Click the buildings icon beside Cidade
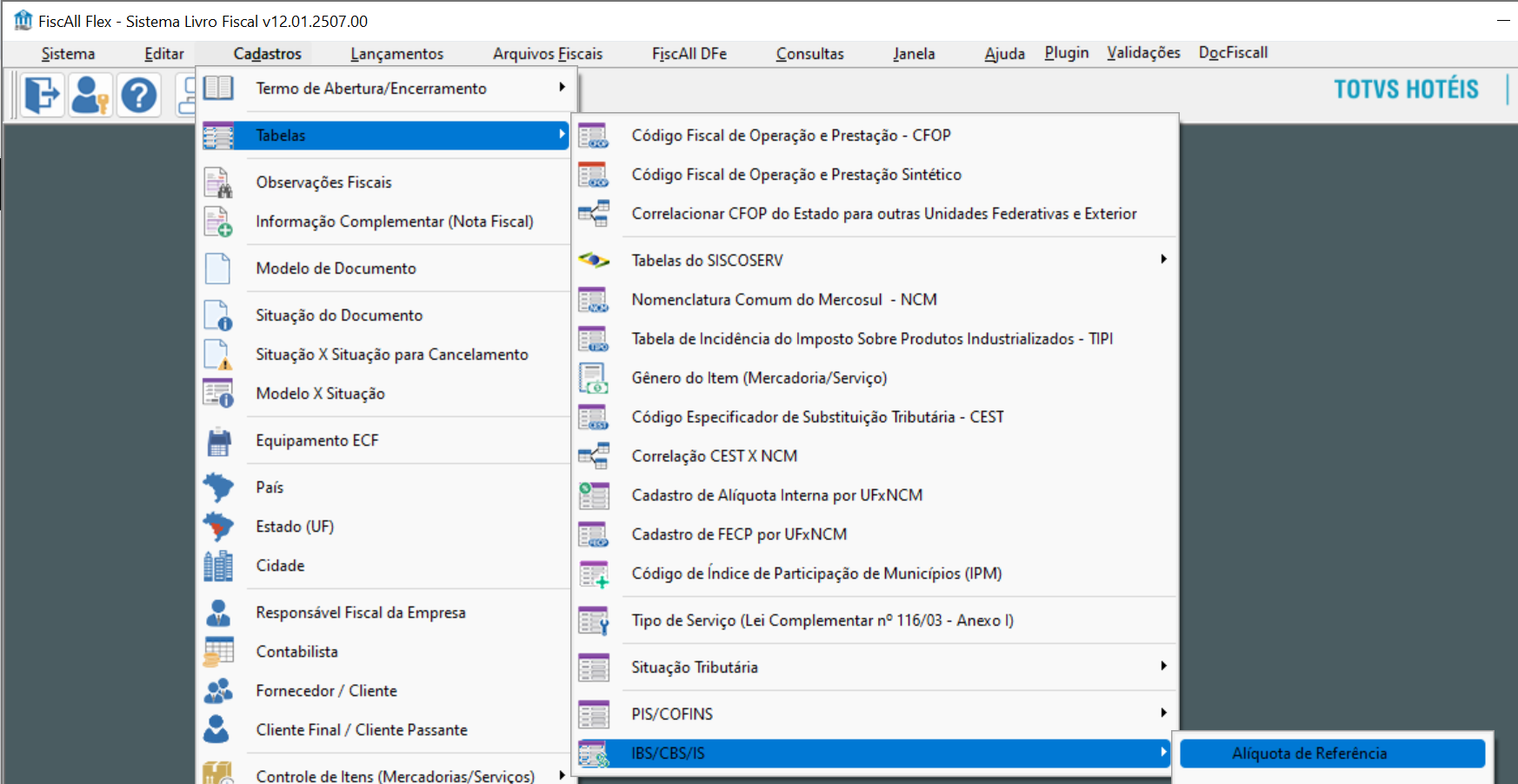This screenshot has width=1518, height=784. coord(218,566)
